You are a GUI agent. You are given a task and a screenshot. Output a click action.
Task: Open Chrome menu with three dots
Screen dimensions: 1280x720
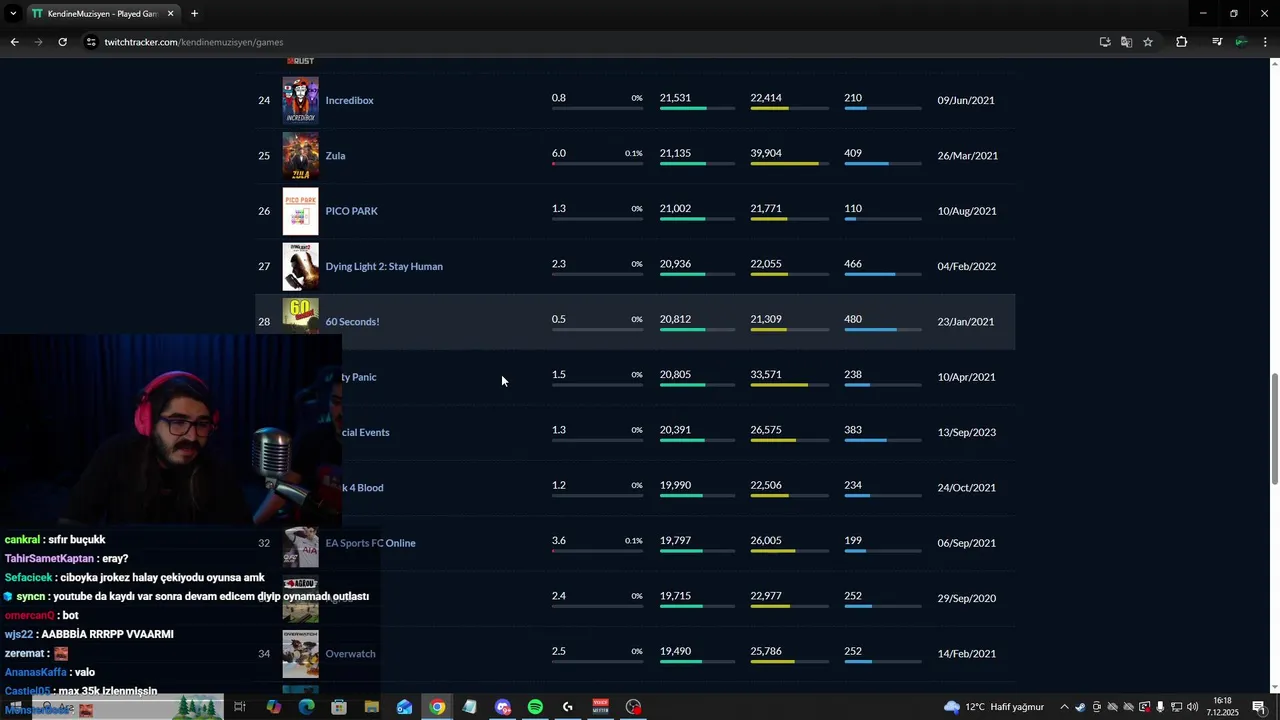[x=1265, y=42]
